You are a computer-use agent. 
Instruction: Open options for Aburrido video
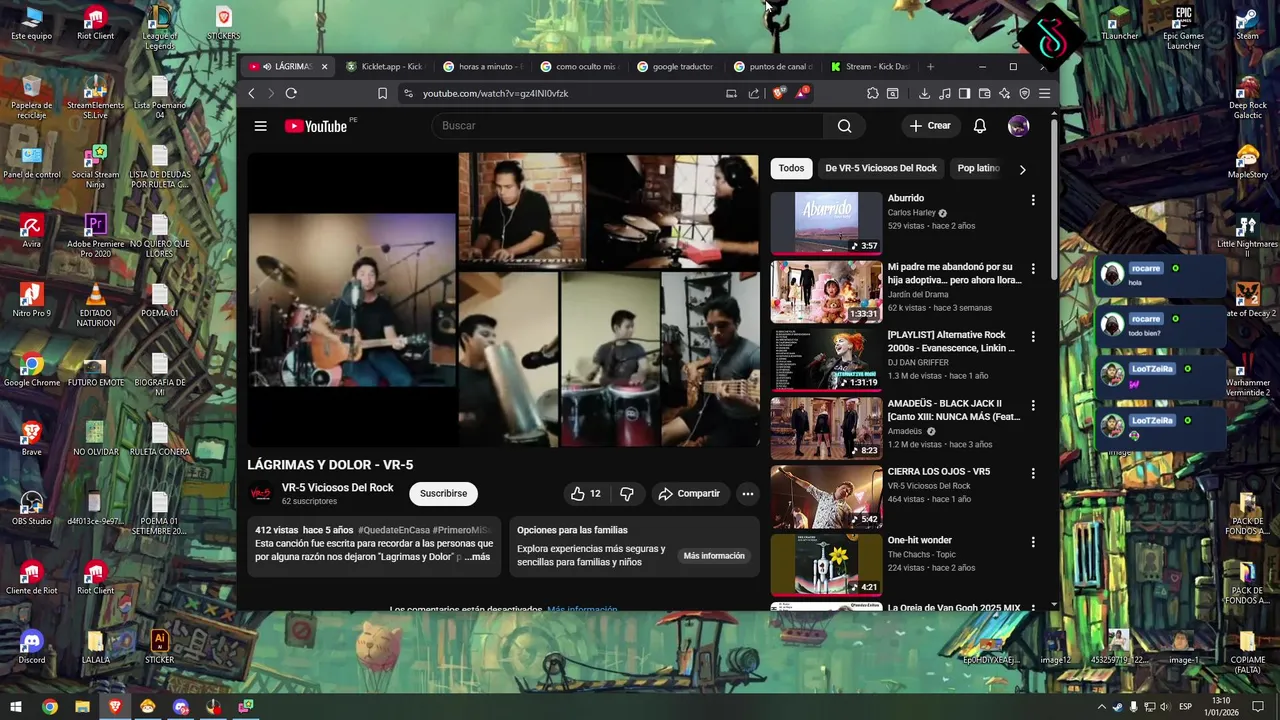[x=1033, y=200]
